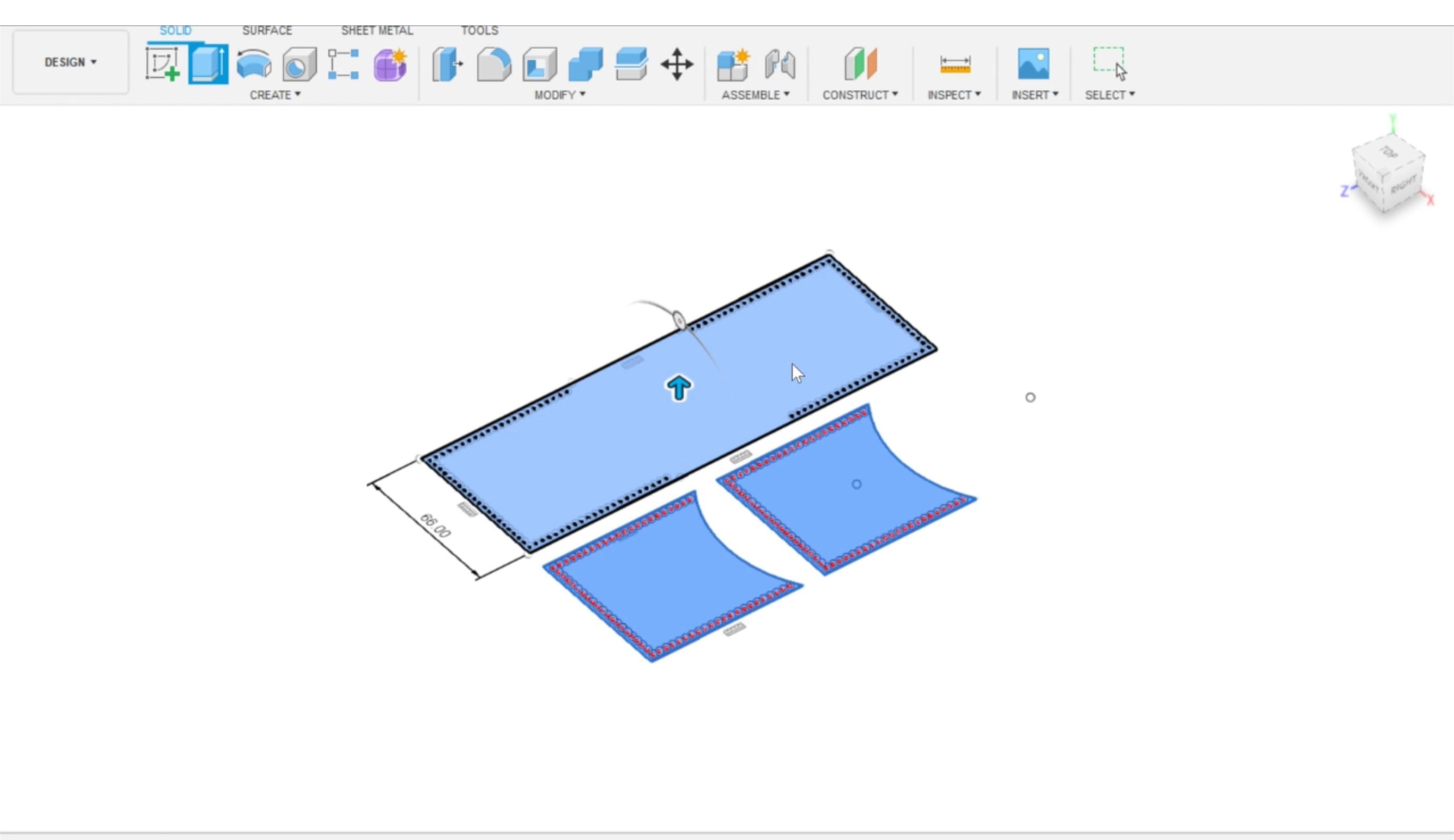Switch to the SHEET METAL tab
Viewport: 1454px width, 840px height.
click(x=377, y=30)
